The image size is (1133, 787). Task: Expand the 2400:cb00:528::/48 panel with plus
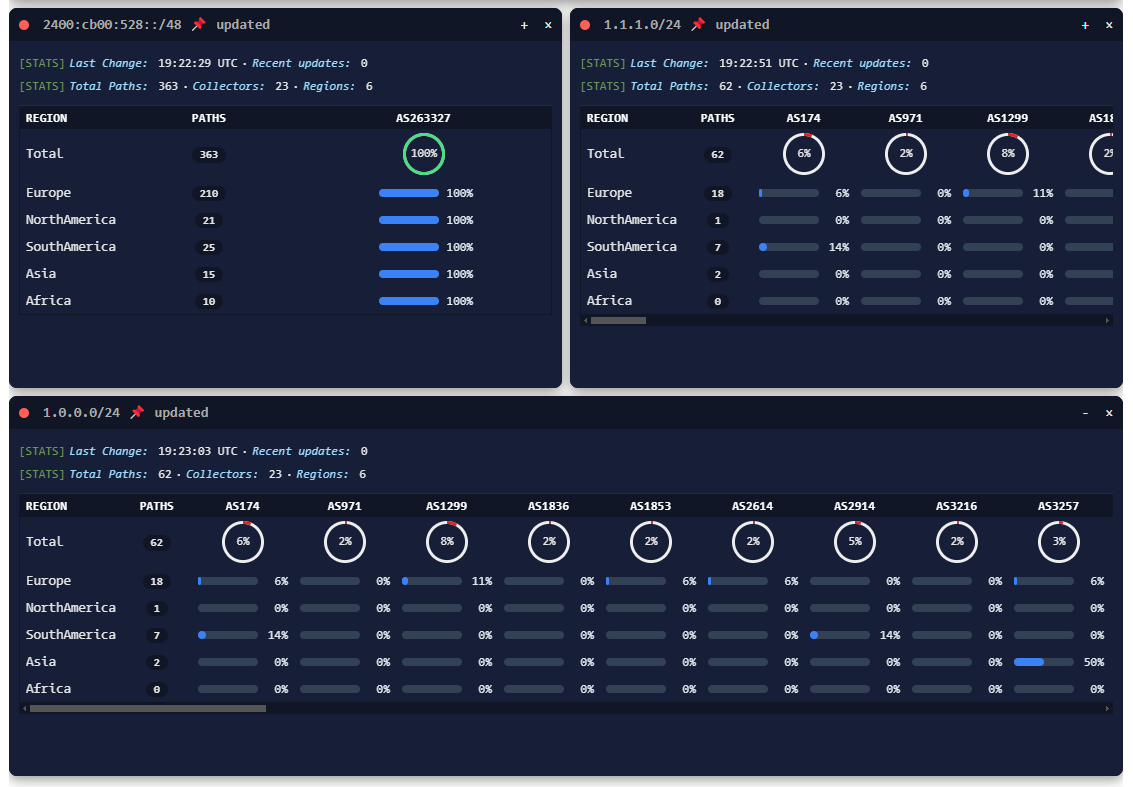(525, 25)
